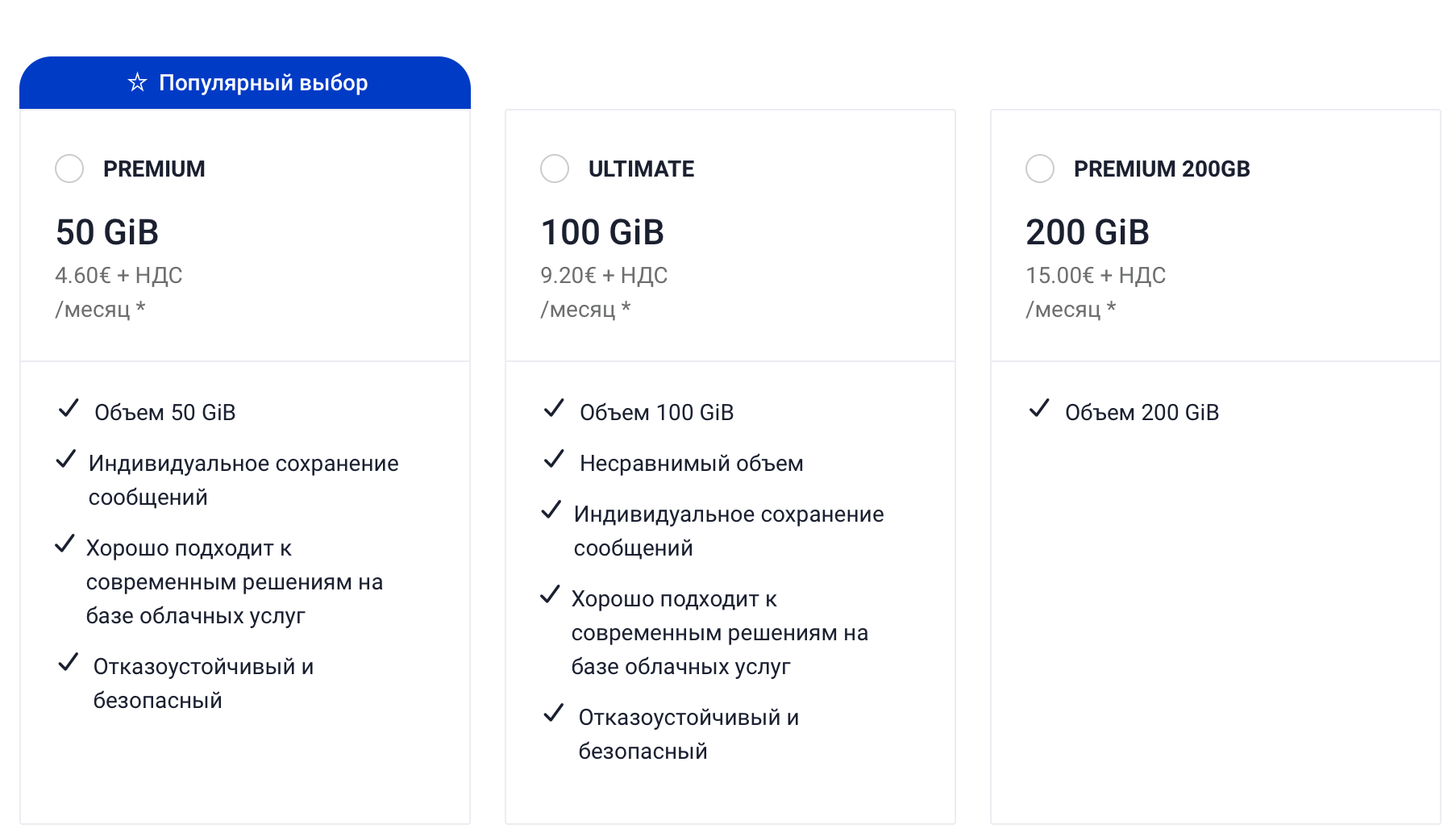Click the 50 GiB heading
Screen dimensions: 1456x837
pyautogui.click(x=107, y=232)
